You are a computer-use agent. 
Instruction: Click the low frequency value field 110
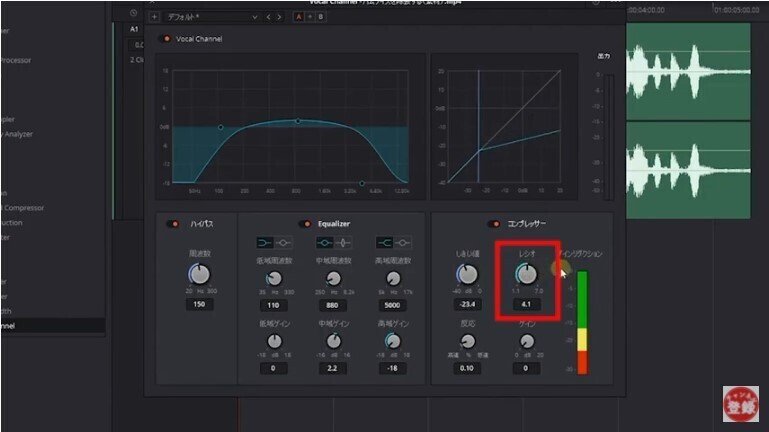(273, 305)
